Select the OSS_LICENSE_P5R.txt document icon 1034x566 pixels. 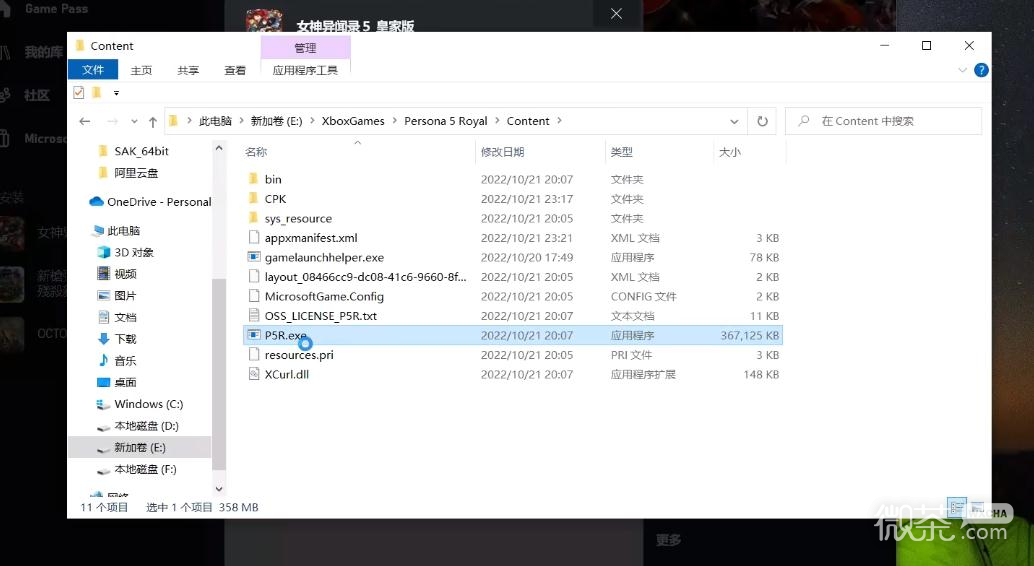[253, 315]
